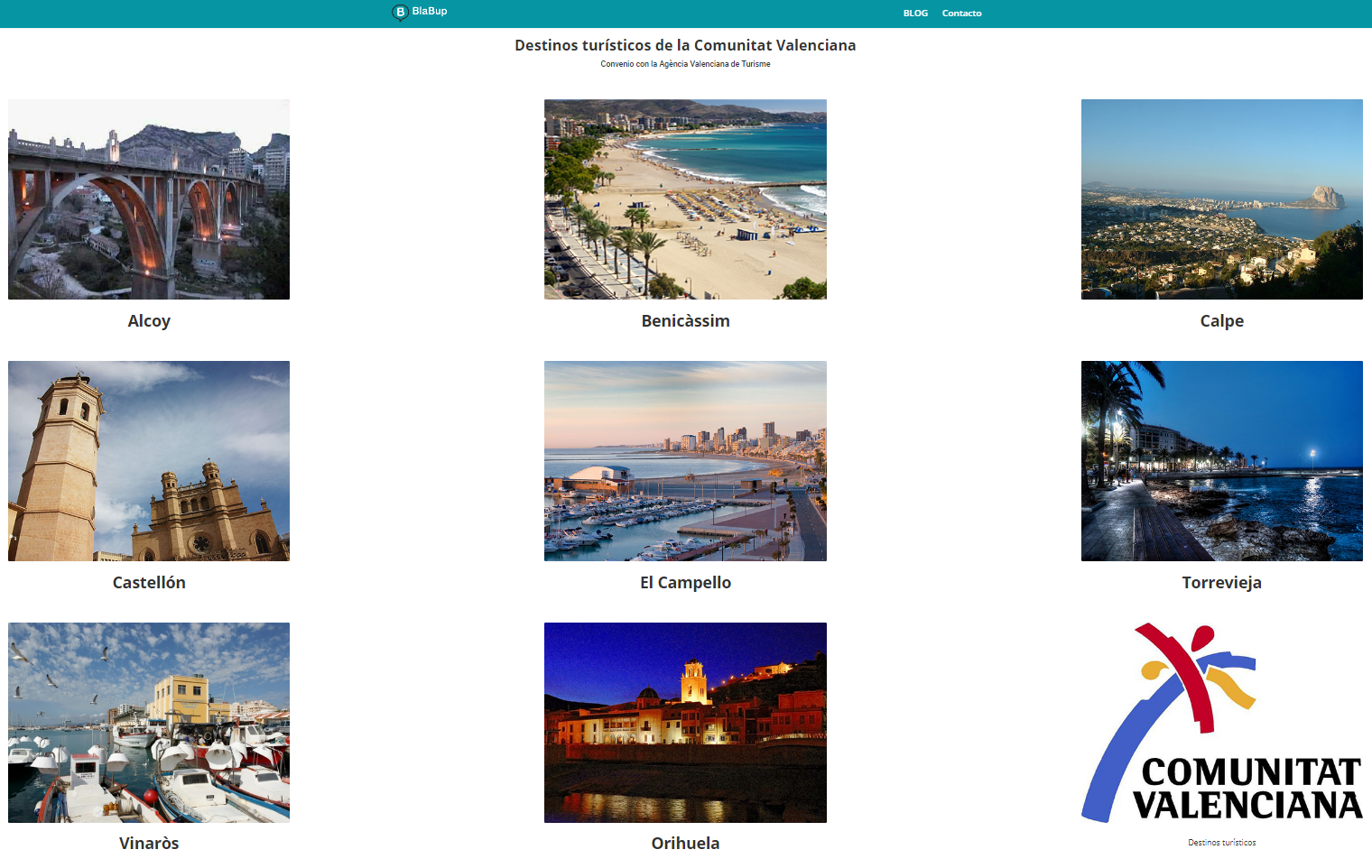Image resolution: width=1372 pixels, height=868 pixels.
Task: Open the Castellón title link
Action: coord(149,583)
